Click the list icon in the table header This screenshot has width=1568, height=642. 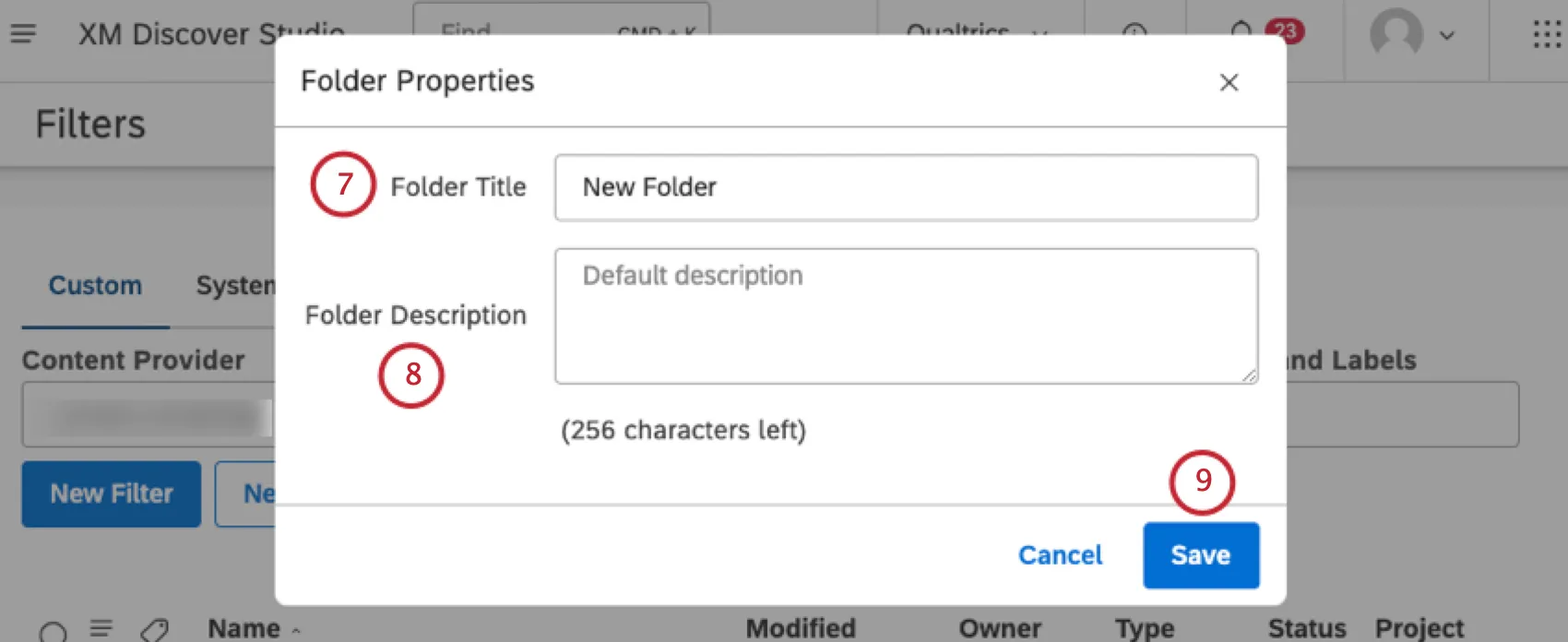[101, 628]
